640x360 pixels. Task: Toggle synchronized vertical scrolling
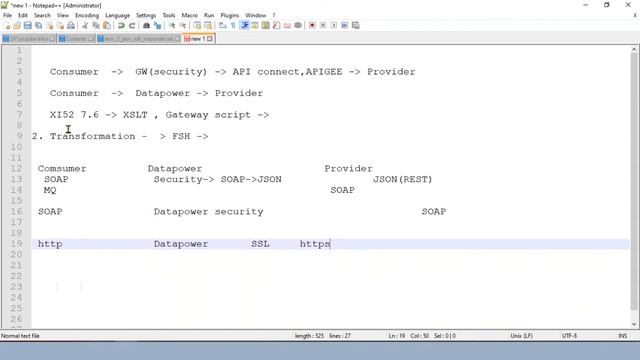click(197, 25)
